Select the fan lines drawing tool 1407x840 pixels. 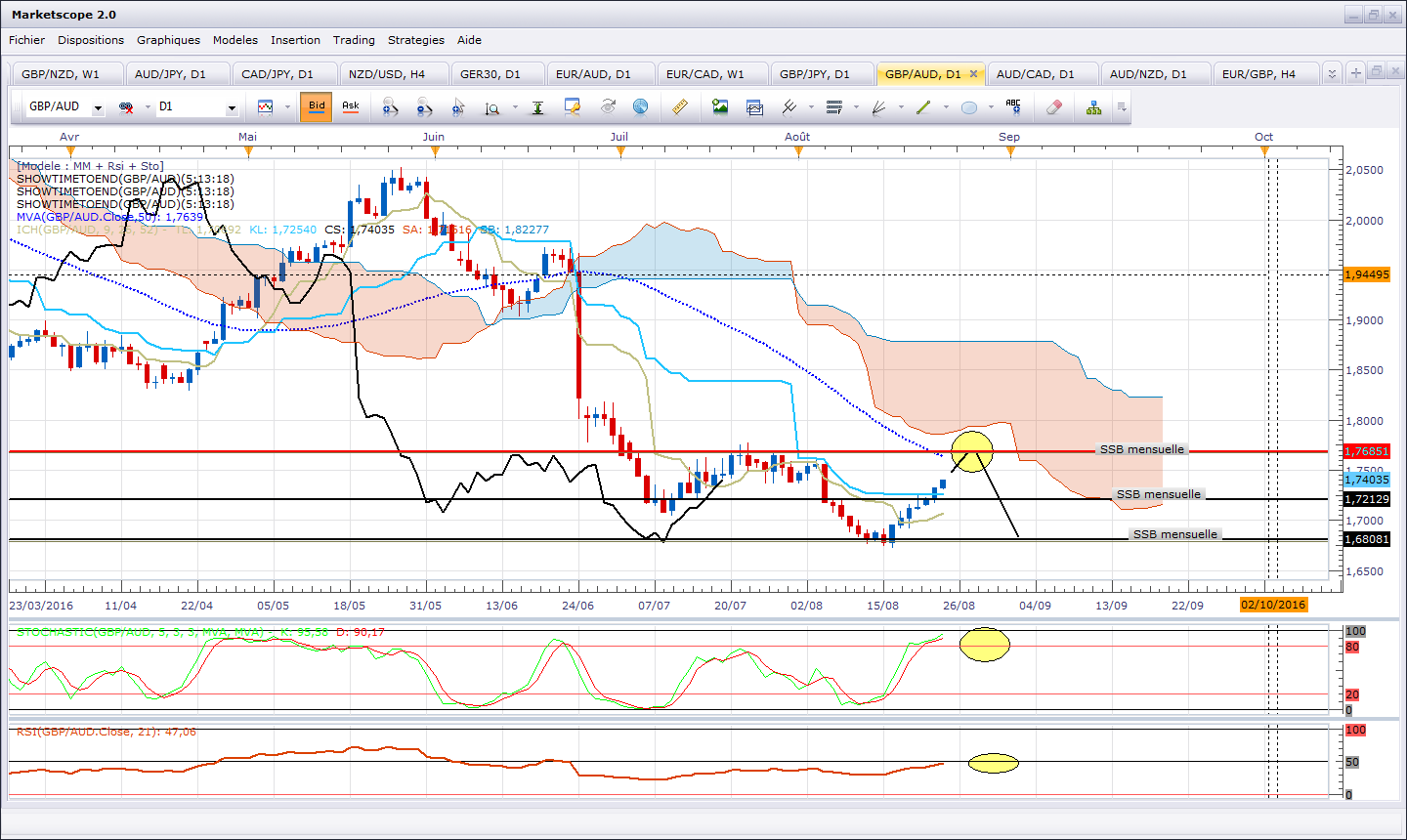click(x=878, y=106)
